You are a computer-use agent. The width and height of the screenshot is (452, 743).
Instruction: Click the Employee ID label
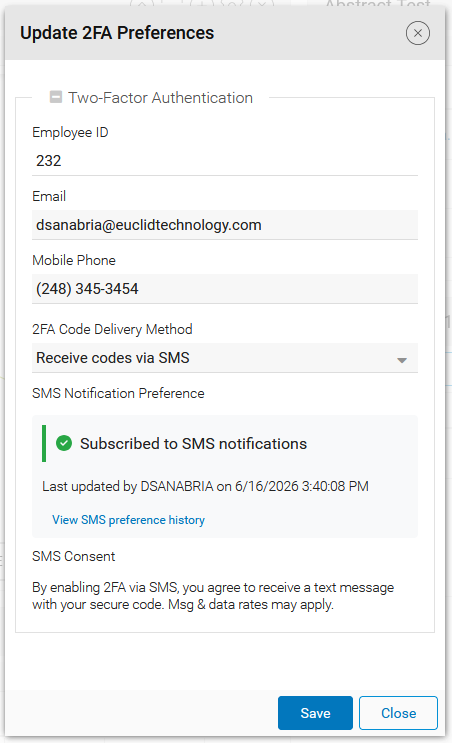coord(70,132)
